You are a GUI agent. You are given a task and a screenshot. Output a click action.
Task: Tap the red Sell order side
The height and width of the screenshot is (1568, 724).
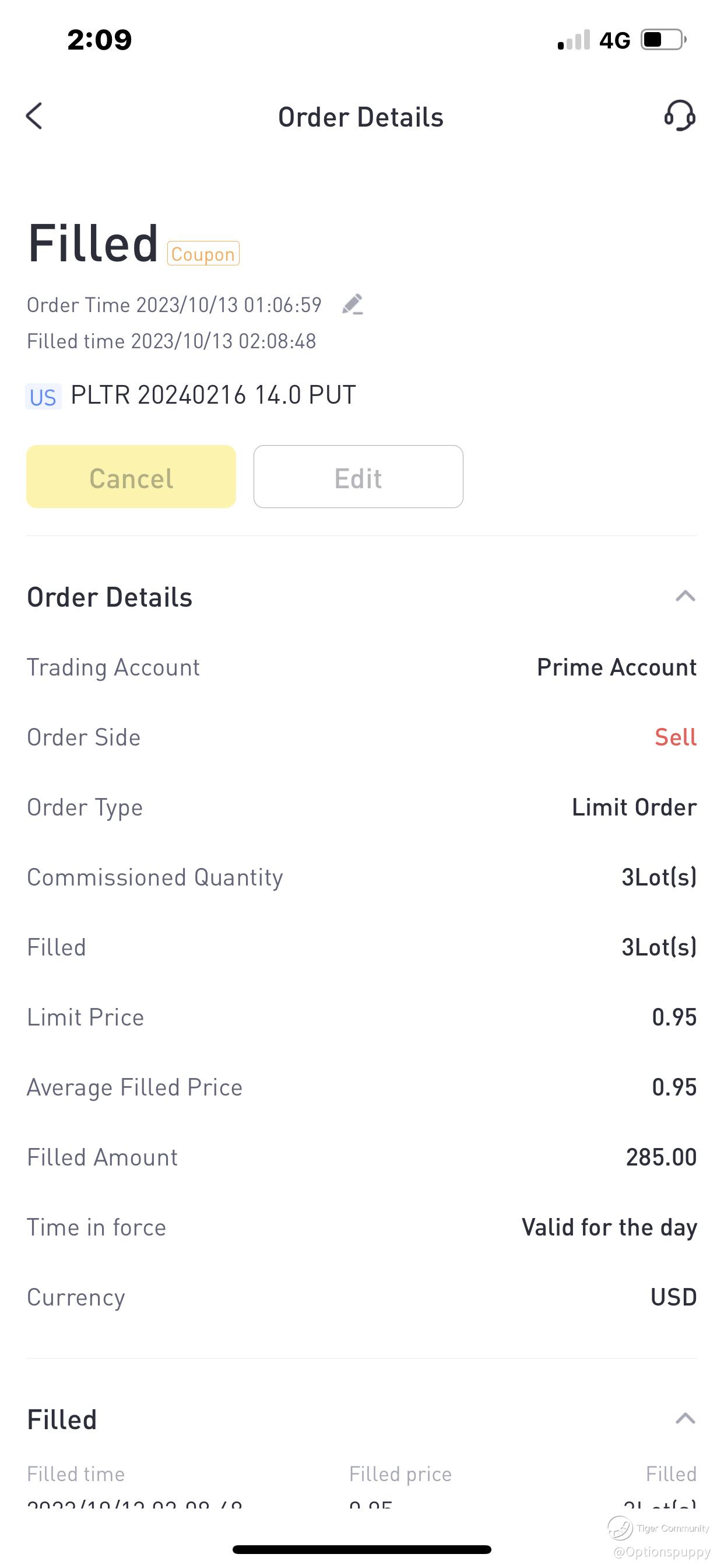(676, 737)
